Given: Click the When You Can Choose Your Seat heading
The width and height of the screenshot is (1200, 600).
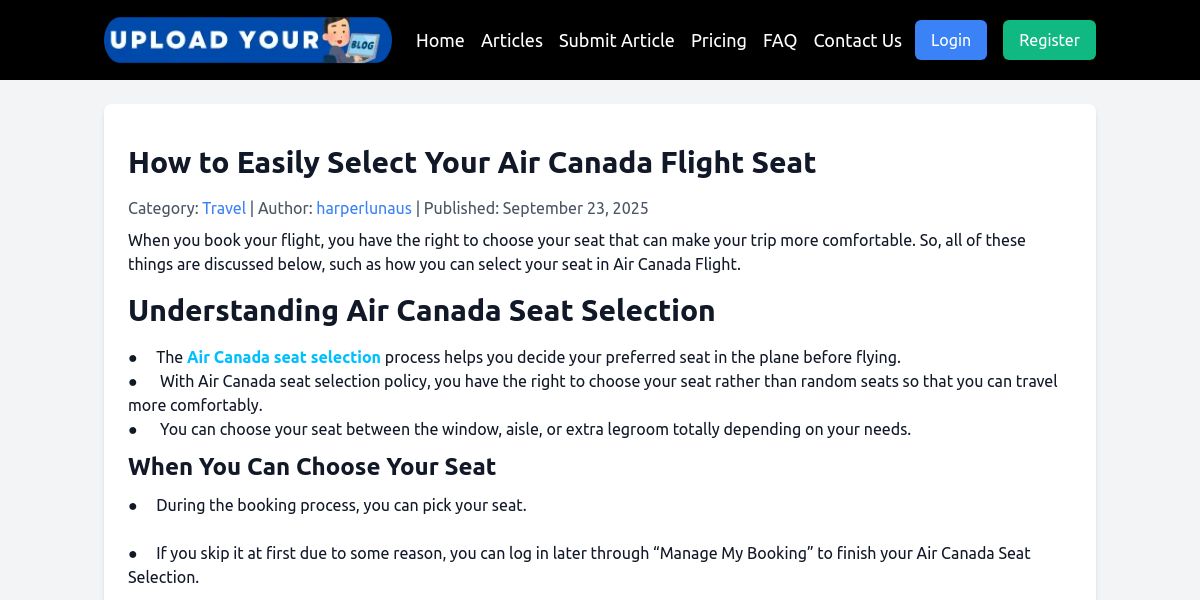Looking at the screenshot, I should (312, 466).
